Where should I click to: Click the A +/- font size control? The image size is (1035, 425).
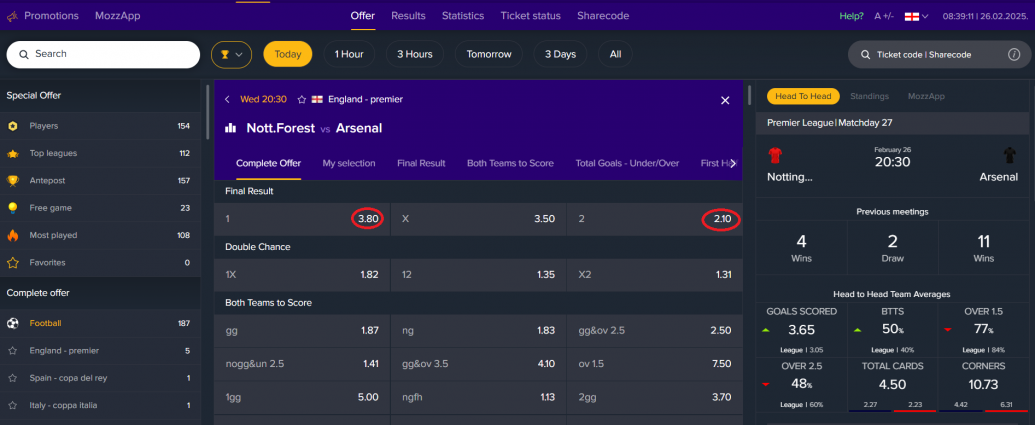(x=883, y=16)
